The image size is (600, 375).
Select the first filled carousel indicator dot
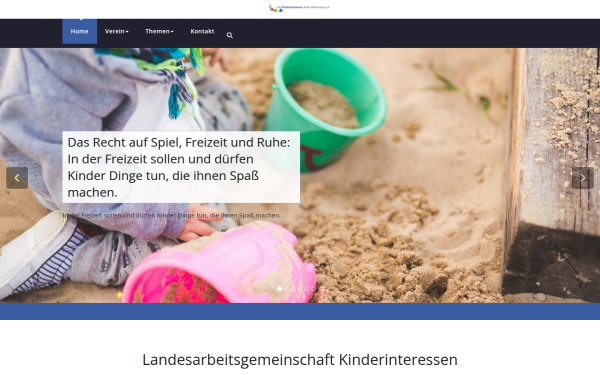tap(279, 289)
